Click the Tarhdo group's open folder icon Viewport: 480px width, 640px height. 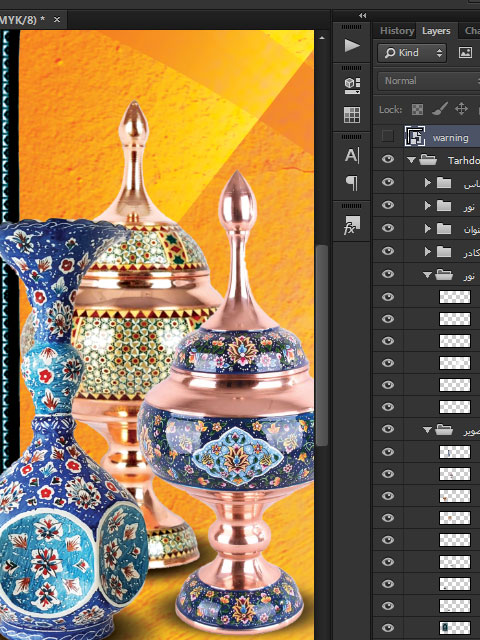tap(428, 160)
